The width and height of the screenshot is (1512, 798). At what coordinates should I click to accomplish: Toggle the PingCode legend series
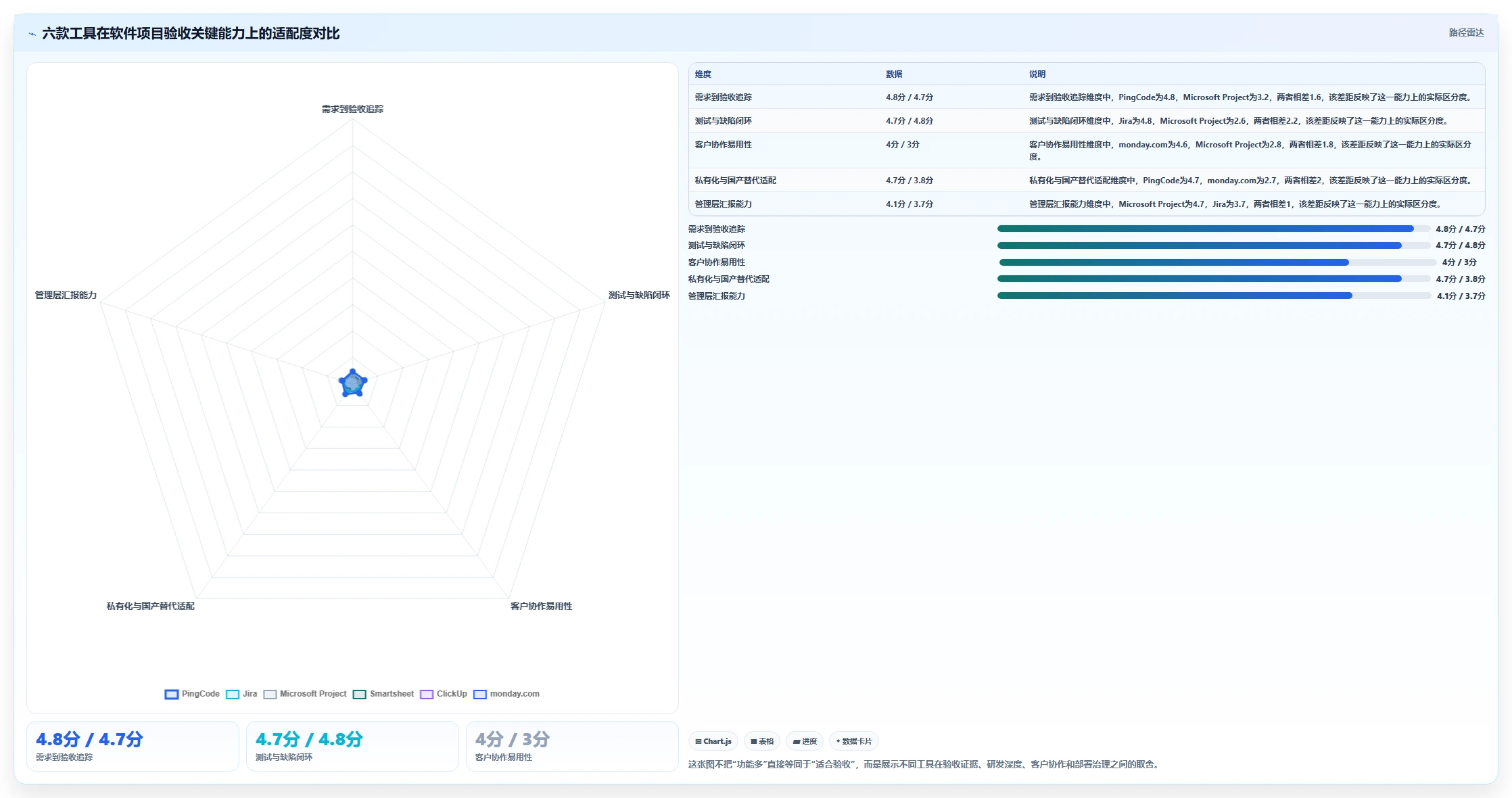192,694
